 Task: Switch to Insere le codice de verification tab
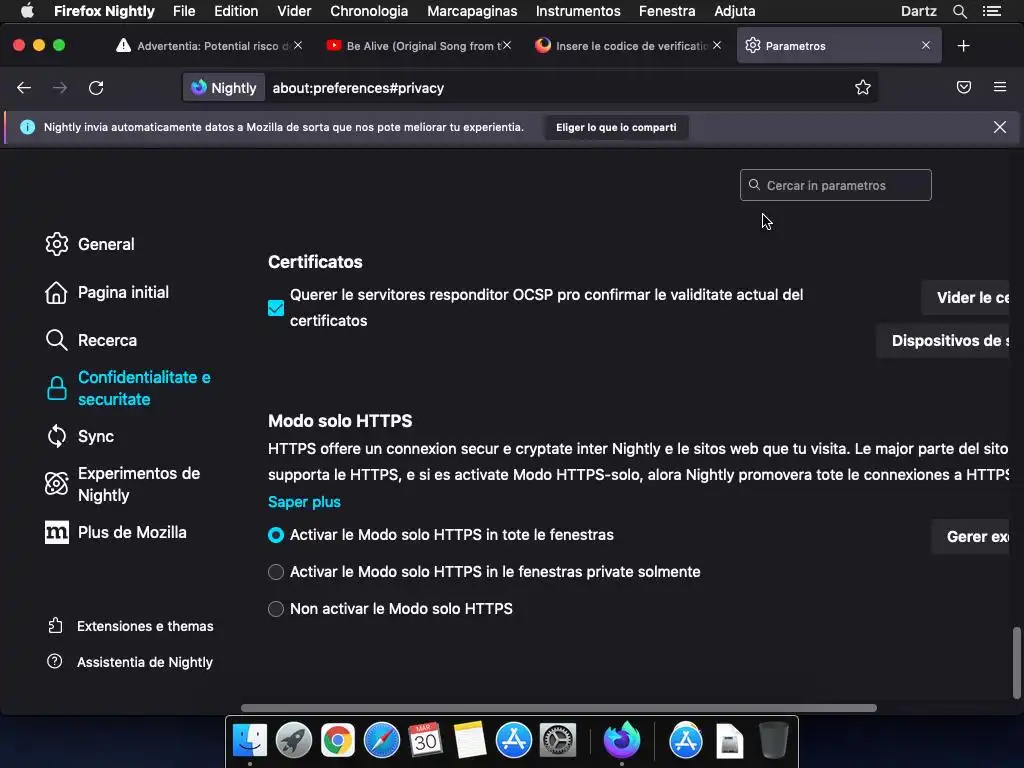click(627, 46)
